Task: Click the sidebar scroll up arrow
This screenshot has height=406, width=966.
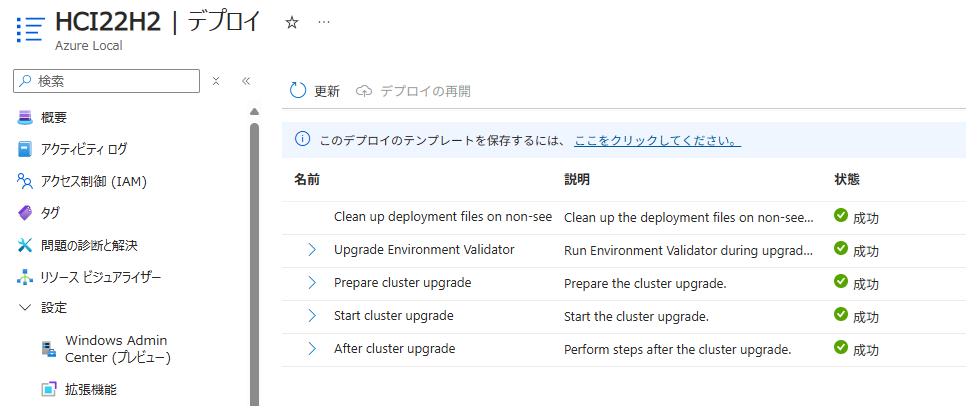Action: (254, 112)
